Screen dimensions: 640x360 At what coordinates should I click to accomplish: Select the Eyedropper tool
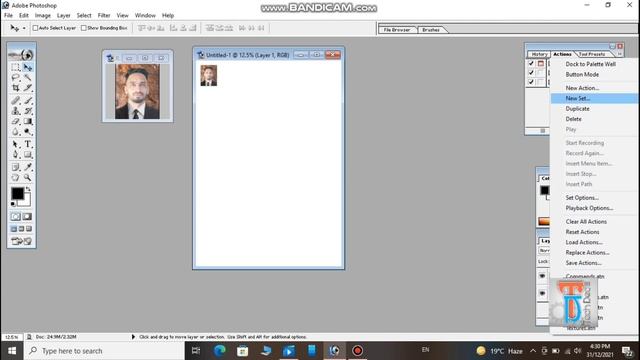pos(28,167)
